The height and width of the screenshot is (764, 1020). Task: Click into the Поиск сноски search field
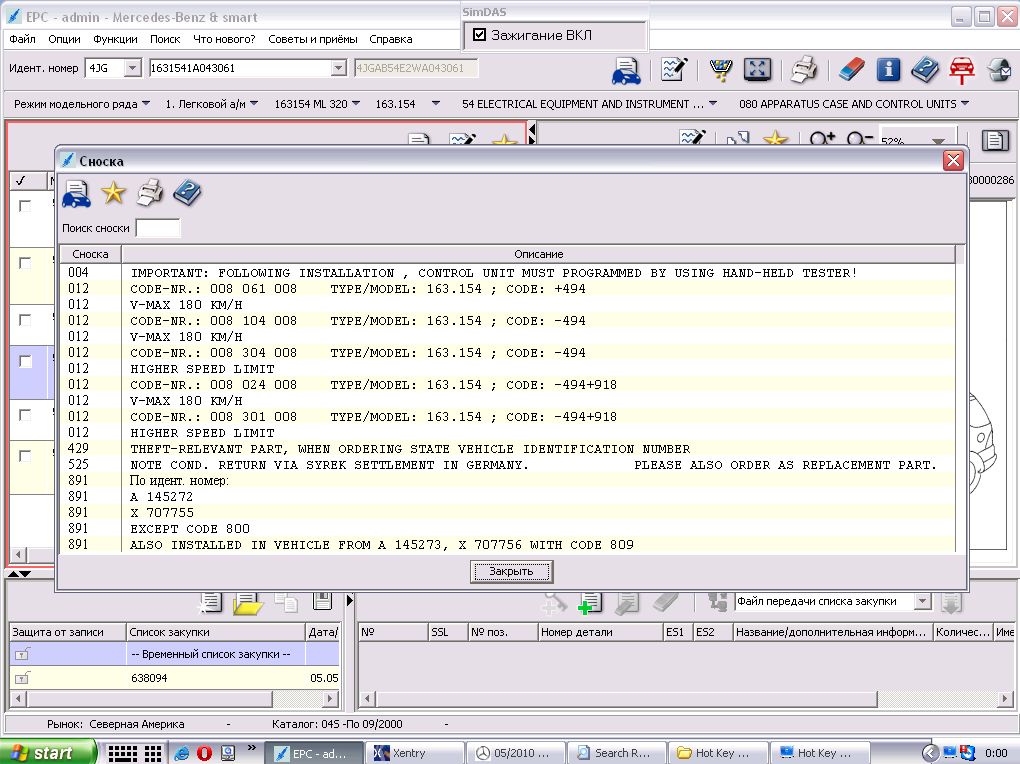click(x=157, y=228)
